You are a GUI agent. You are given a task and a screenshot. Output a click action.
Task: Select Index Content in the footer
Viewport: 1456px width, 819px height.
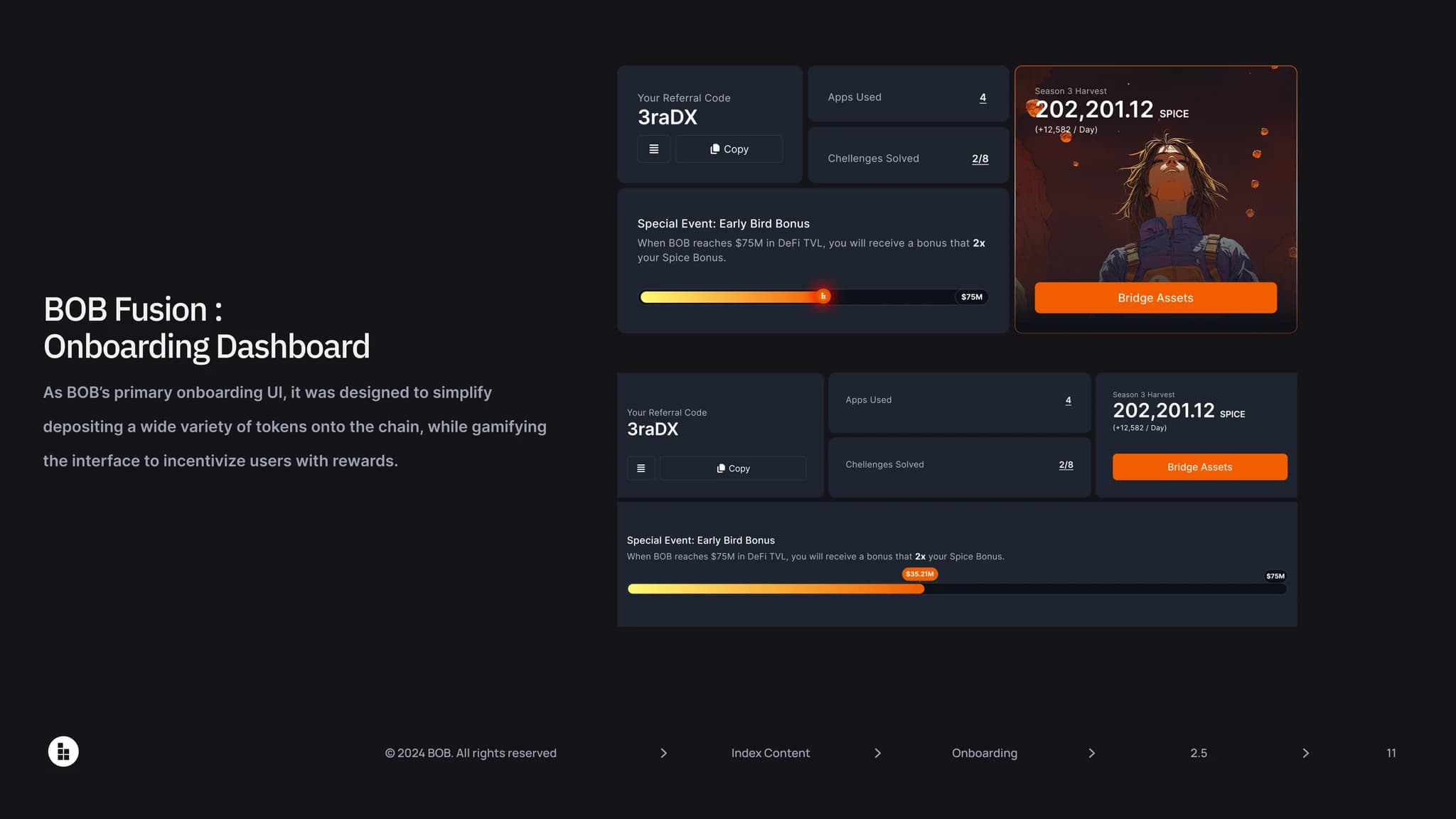point(770,753)
